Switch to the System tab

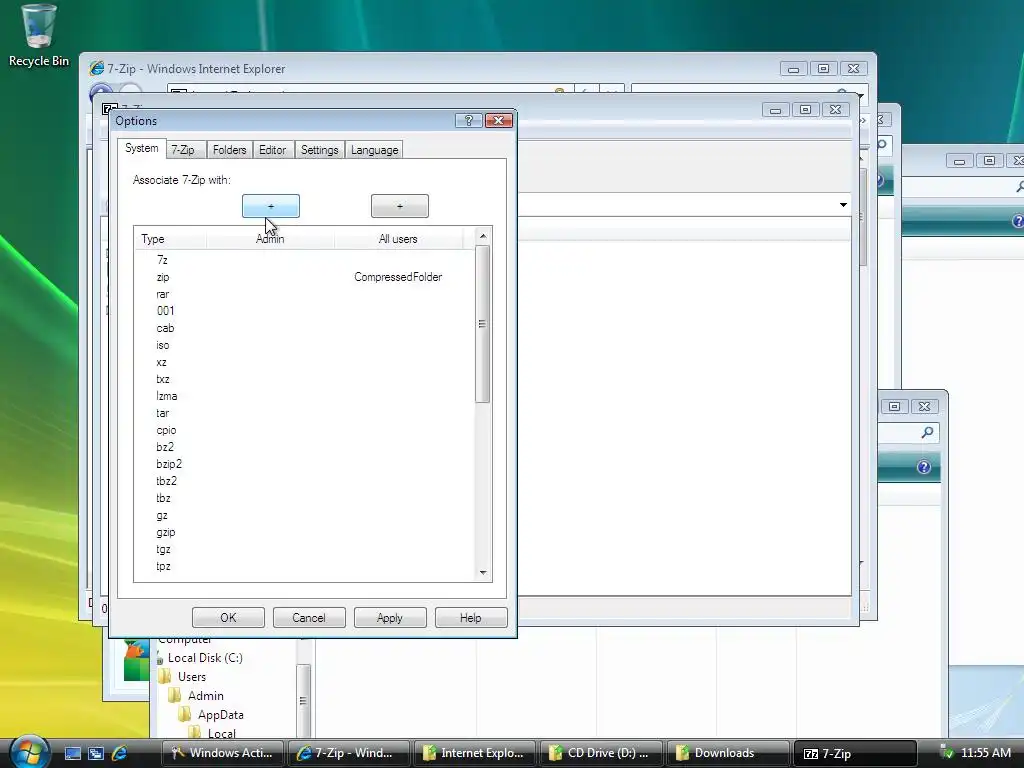point(141,148)
